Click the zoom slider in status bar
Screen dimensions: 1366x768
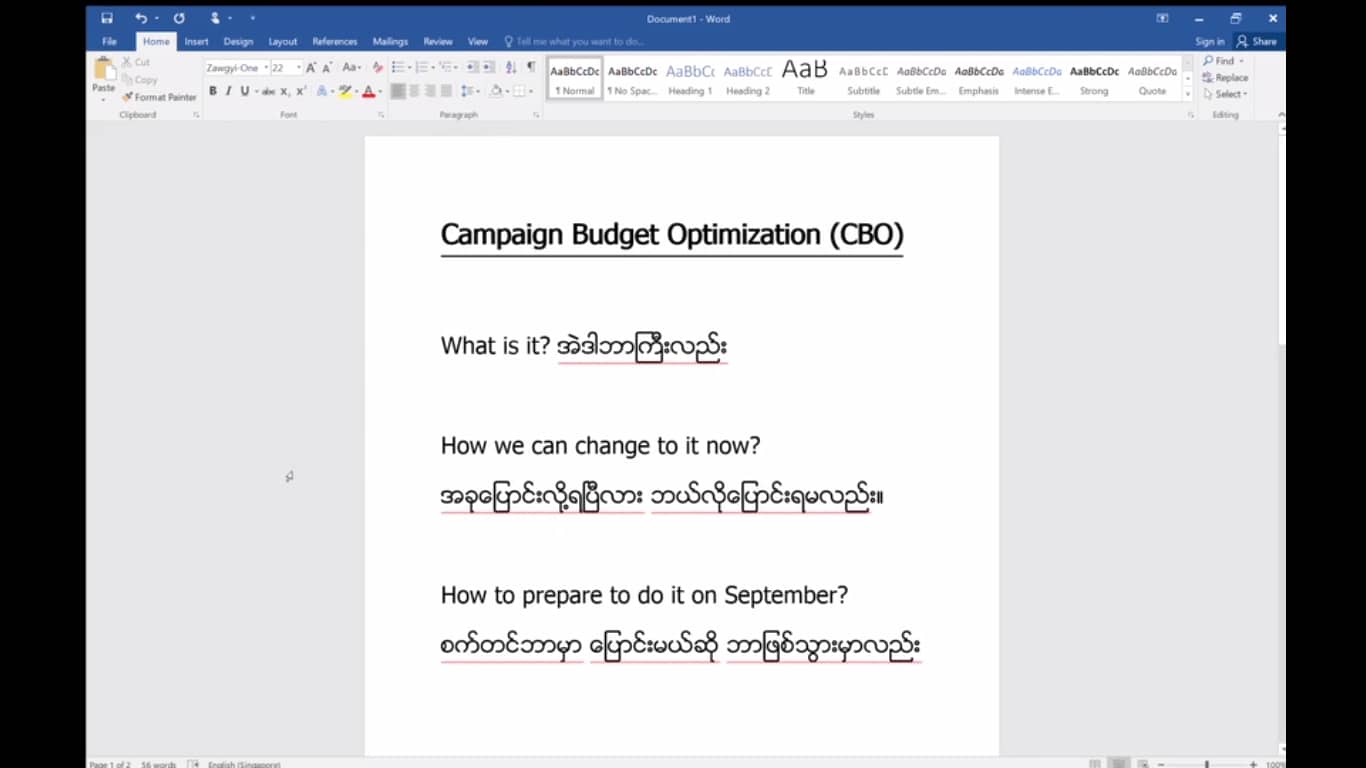[x=1206, y=763]
